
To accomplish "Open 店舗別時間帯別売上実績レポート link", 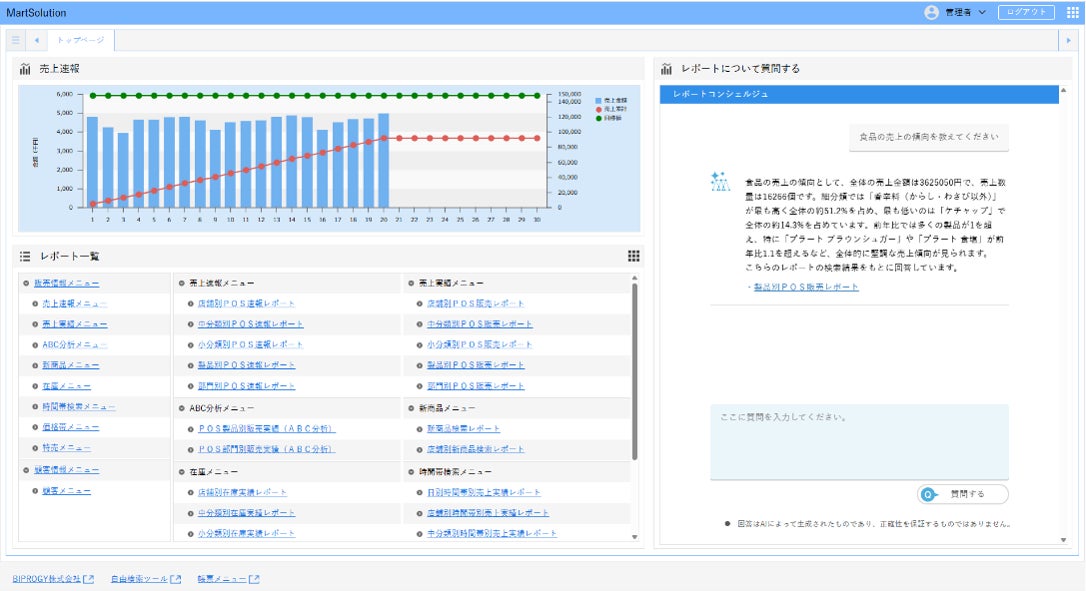I will point(488,513).
